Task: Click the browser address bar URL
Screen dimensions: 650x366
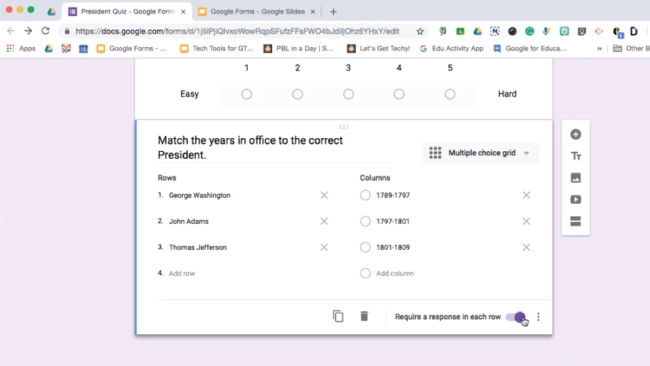Action: [x=237, y=31]
